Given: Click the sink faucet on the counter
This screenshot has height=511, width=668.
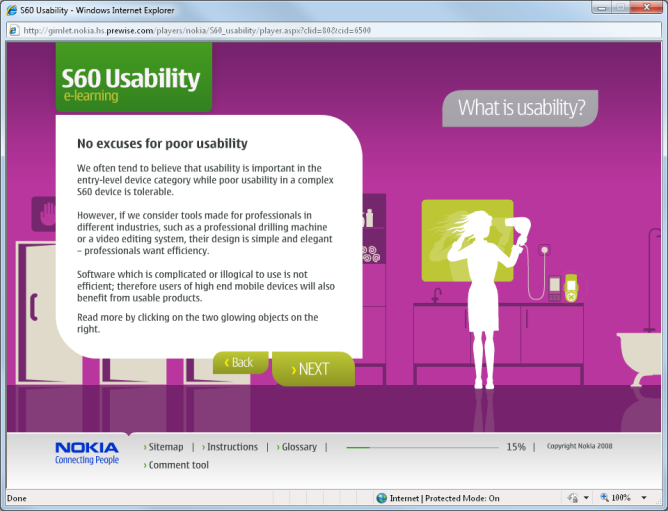Looking at the screenshot, I should 436,295.
